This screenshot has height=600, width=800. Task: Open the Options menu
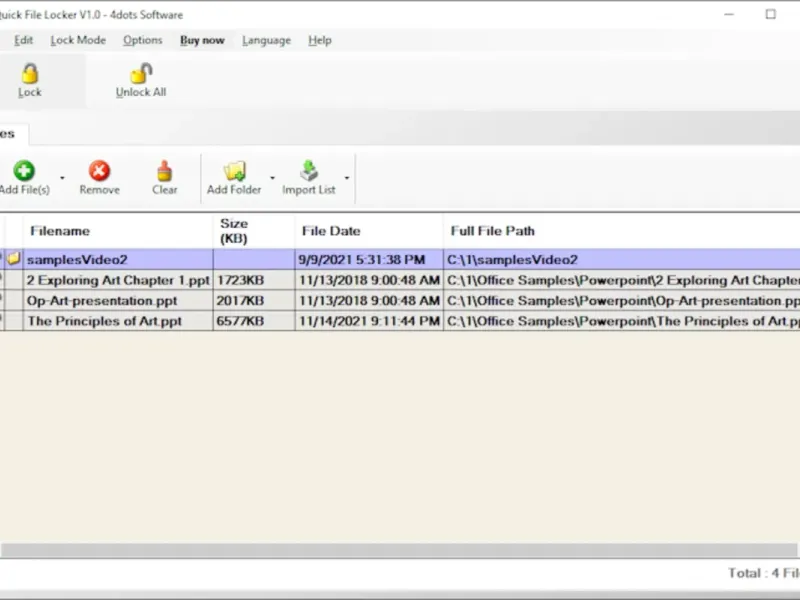click(x=143, y=40)
